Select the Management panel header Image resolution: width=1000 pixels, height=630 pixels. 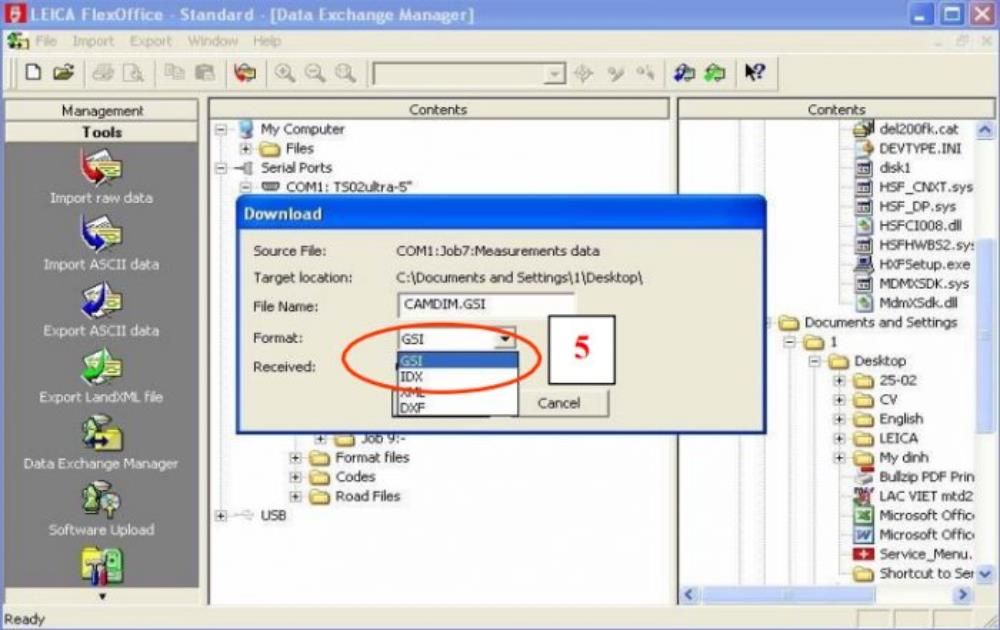(x=102, y=110)
